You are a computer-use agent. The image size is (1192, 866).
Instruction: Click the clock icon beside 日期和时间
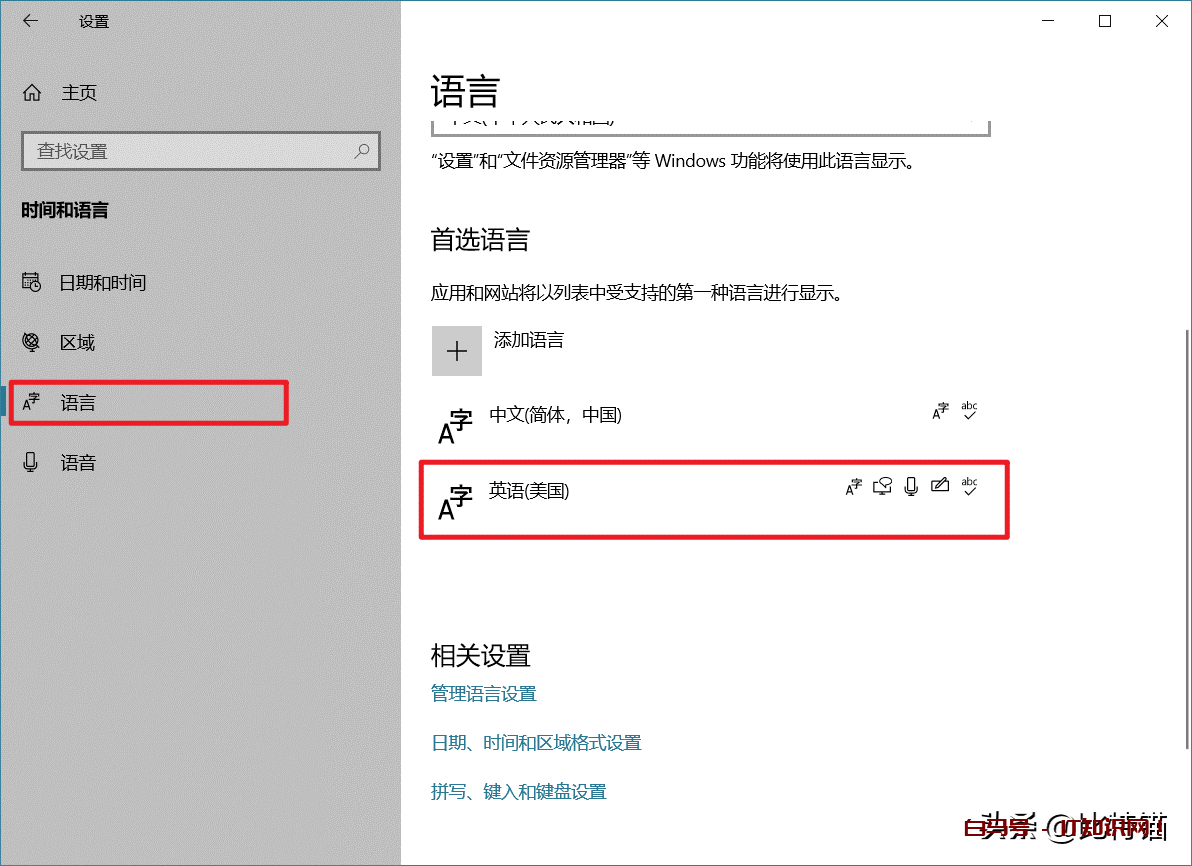(33, 282)
